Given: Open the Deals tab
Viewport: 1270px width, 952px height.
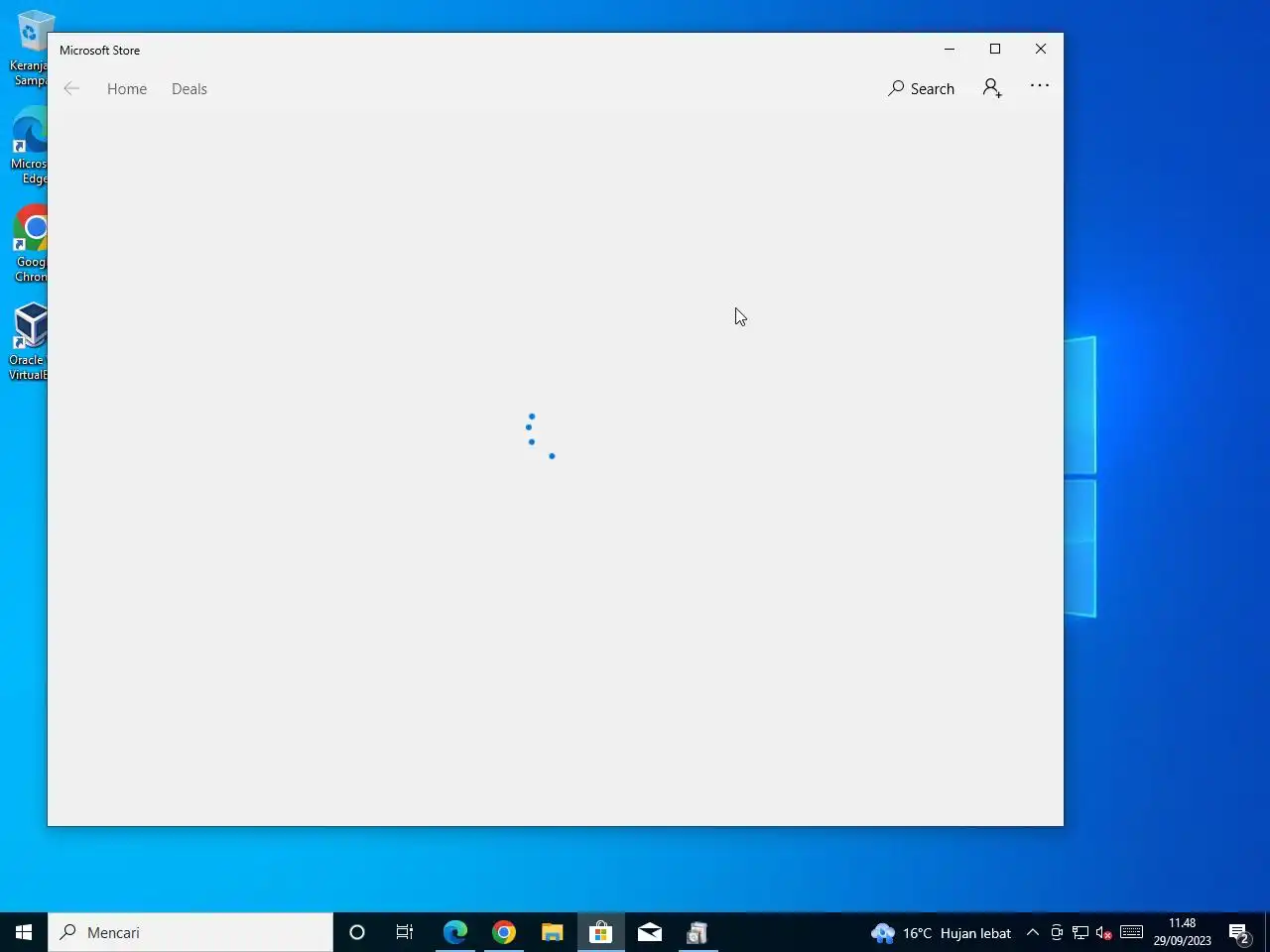Looking at the screenshot, I should [189, 88].
